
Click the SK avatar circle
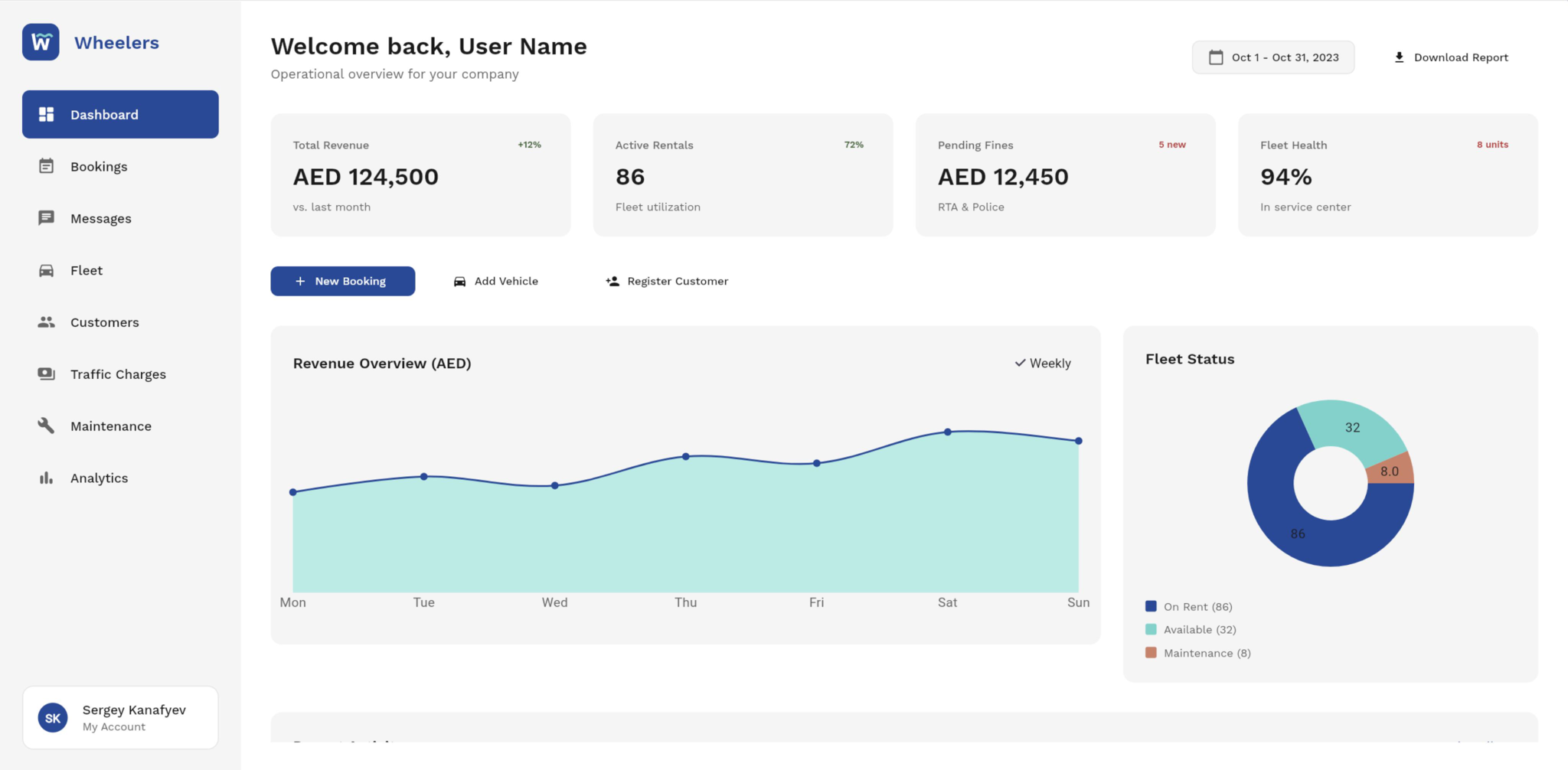(x=53, y=718)
